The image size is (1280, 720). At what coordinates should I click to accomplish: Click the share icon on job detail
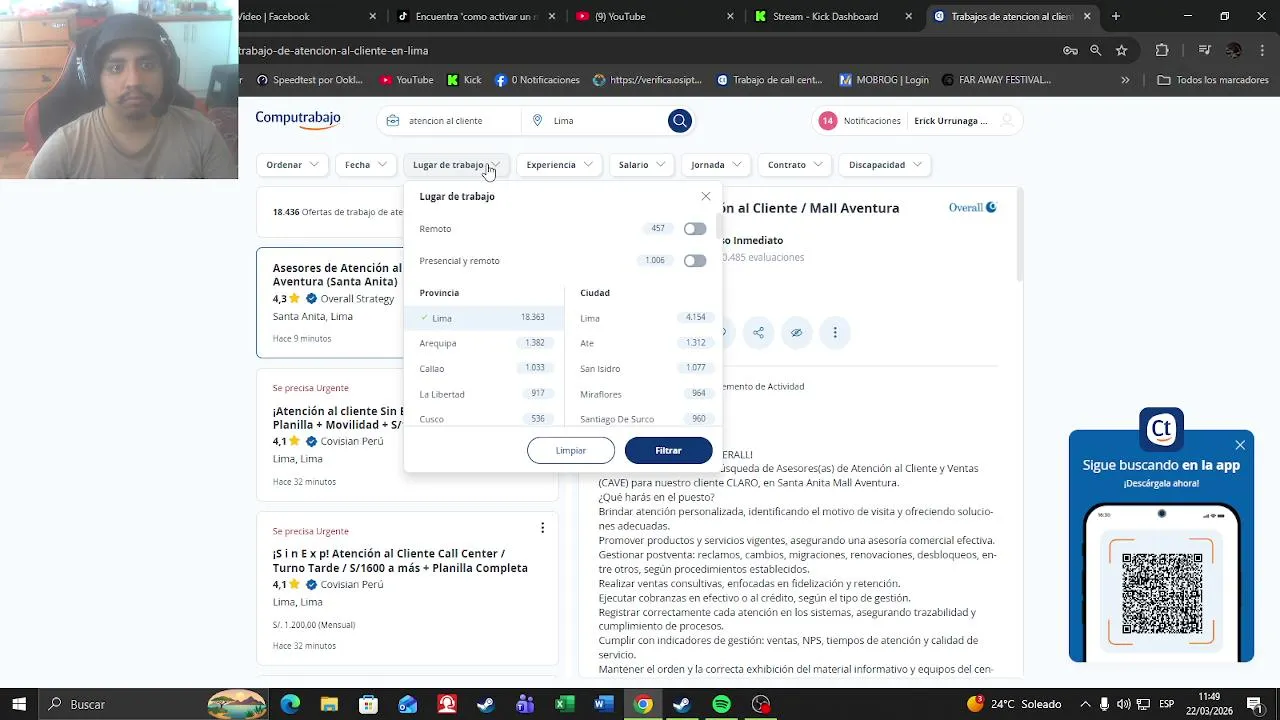759,333
